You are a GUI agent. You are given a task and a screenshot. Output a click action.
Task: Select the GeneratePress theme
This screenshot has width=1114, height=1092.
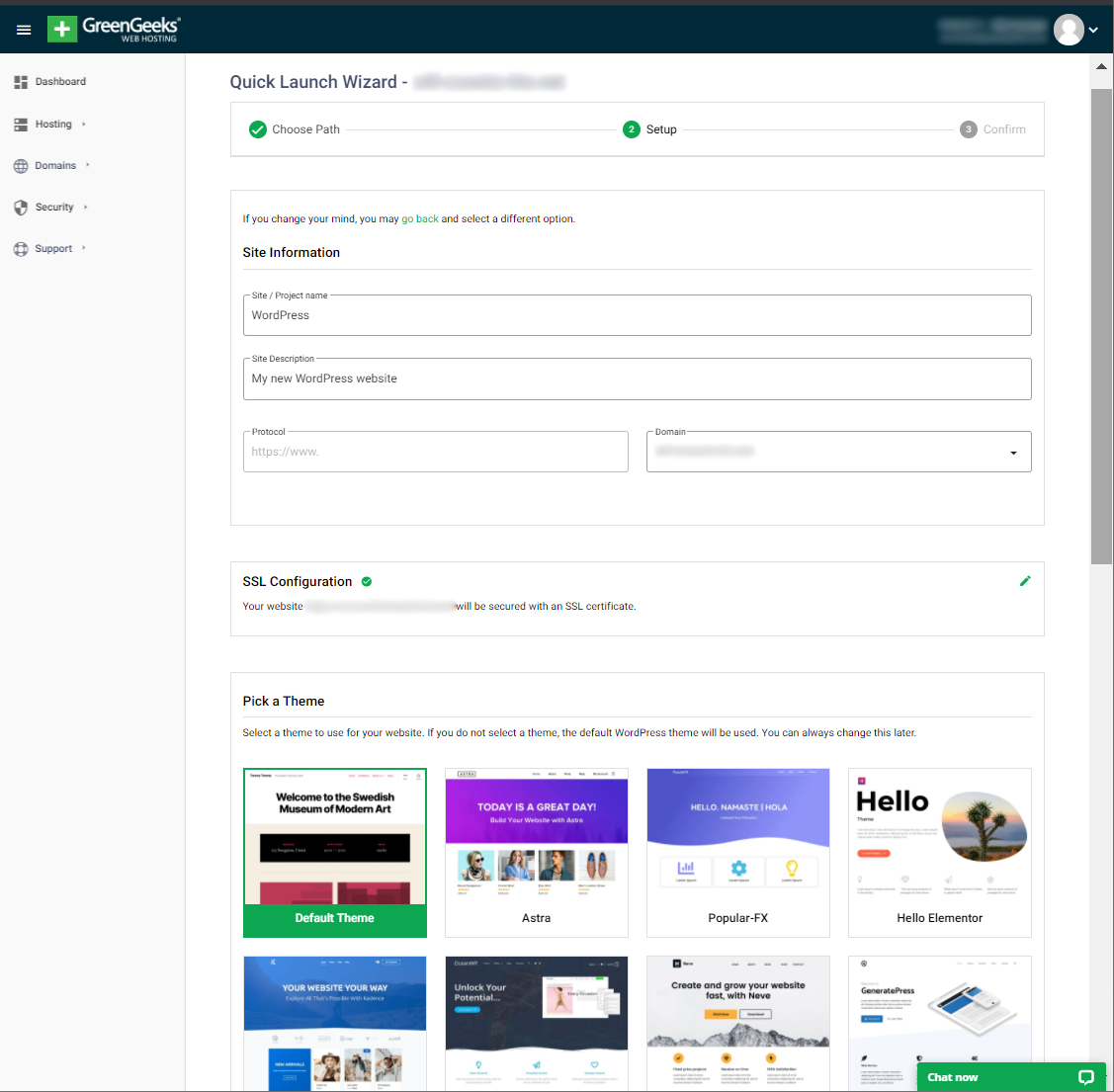pos(939,1009)
